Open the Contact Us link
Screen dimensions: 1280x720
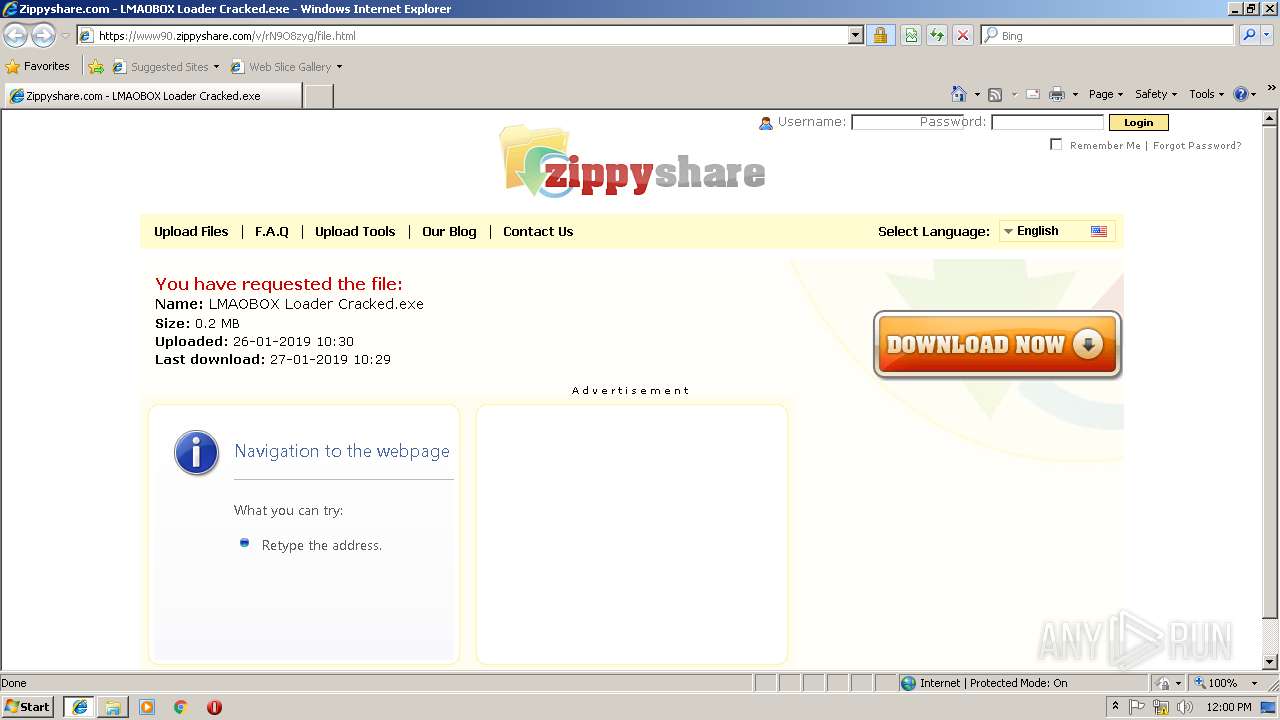(538, 231)
